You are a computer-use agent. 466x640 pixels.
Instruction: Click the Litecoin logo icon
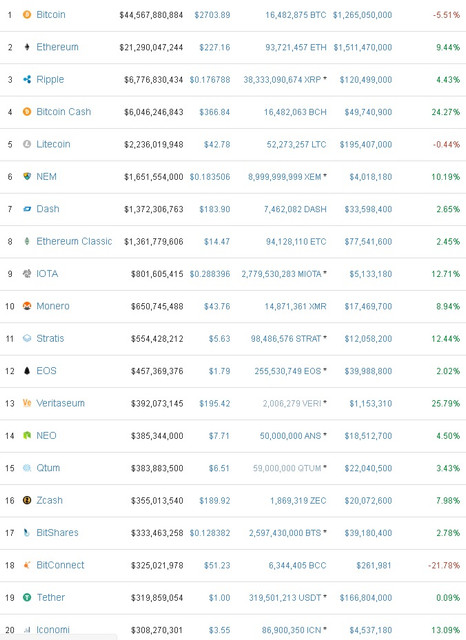tap(27, 144)
